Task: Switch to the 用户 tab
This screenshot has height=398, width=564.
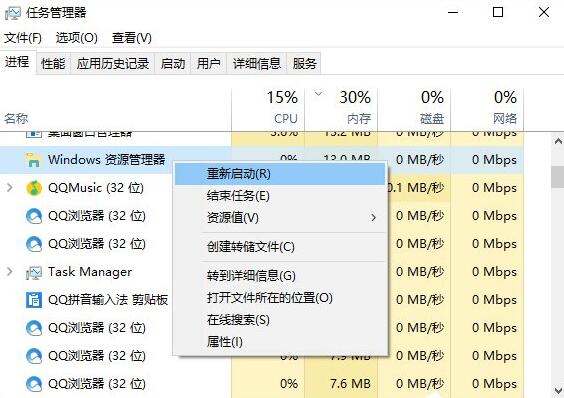Action: (x=209, y=64)
